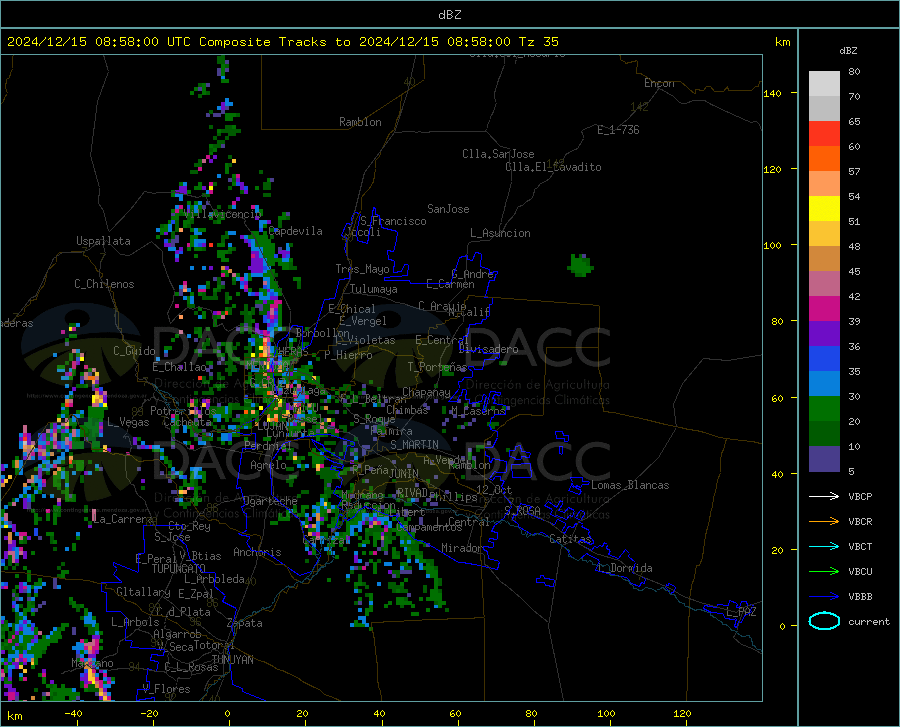Click the Chapanay label
This screenshot has width=900, height=727.
click(426, 392)
